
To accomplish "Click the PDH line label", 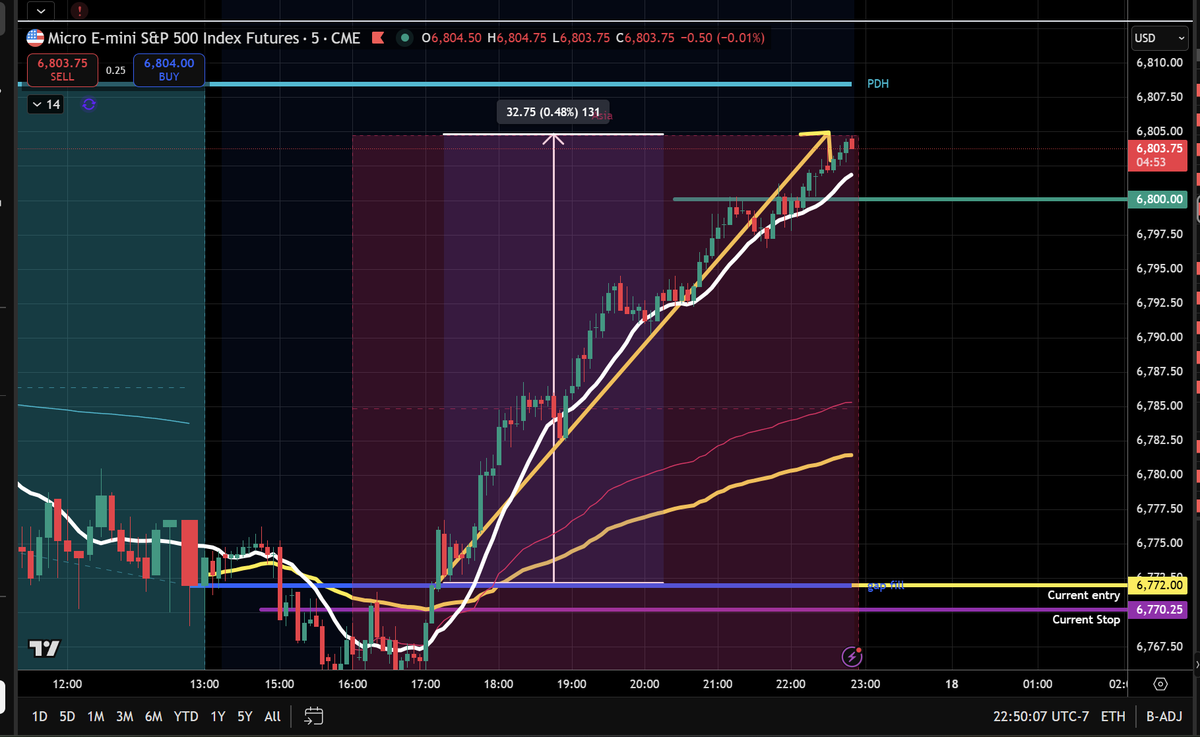I will [878, 84].
